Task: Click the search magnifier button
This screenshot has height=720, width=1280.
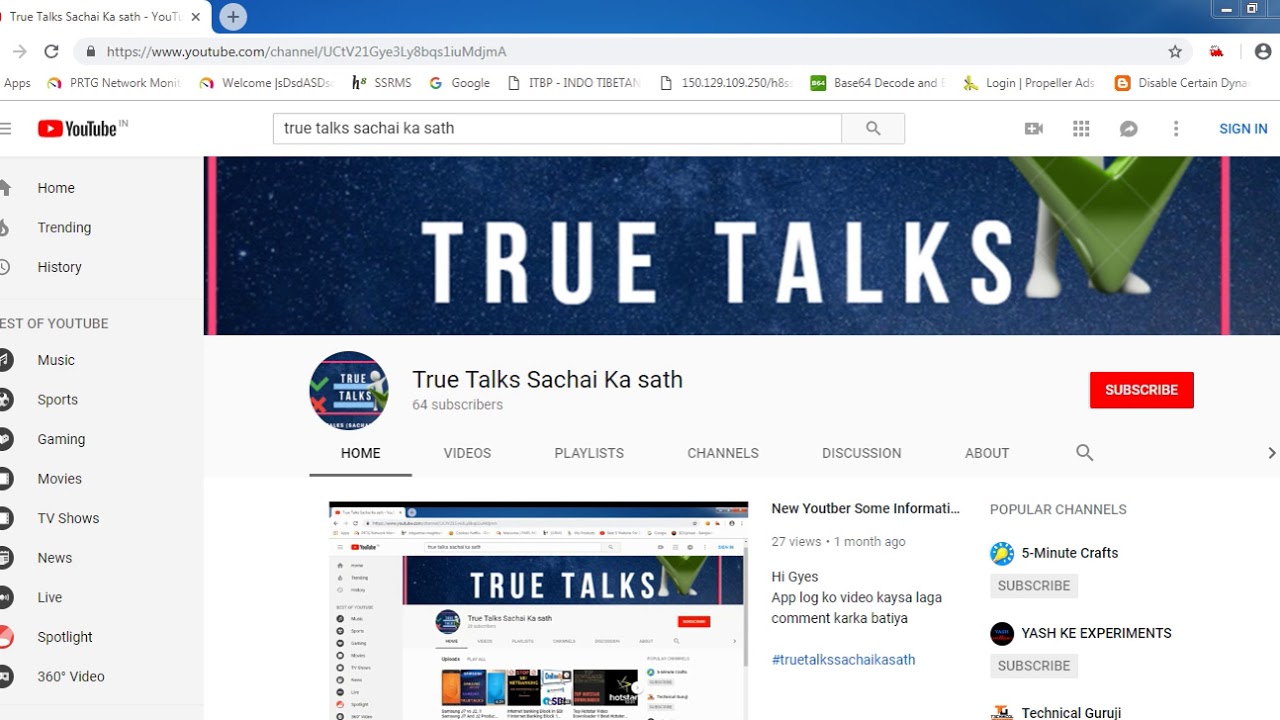Action: 873,129
